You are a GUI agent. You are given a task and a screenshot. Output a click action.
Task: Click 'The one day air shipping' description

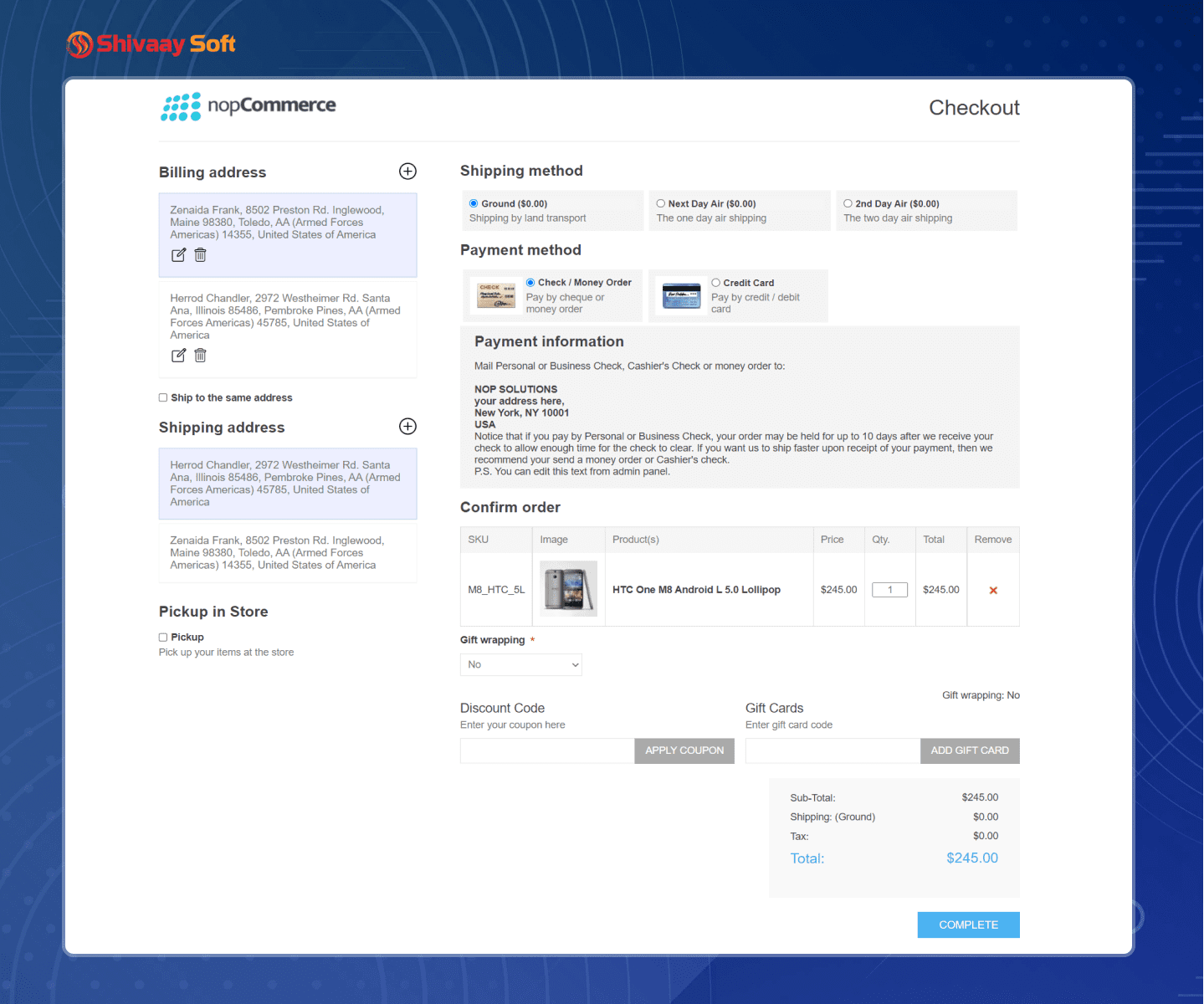coord(711,218)
